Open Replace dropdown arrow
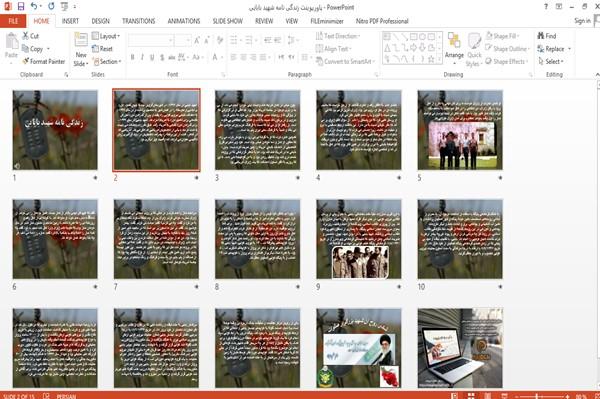The height and width of the screenshot is (399, 600). coord(569,49)
